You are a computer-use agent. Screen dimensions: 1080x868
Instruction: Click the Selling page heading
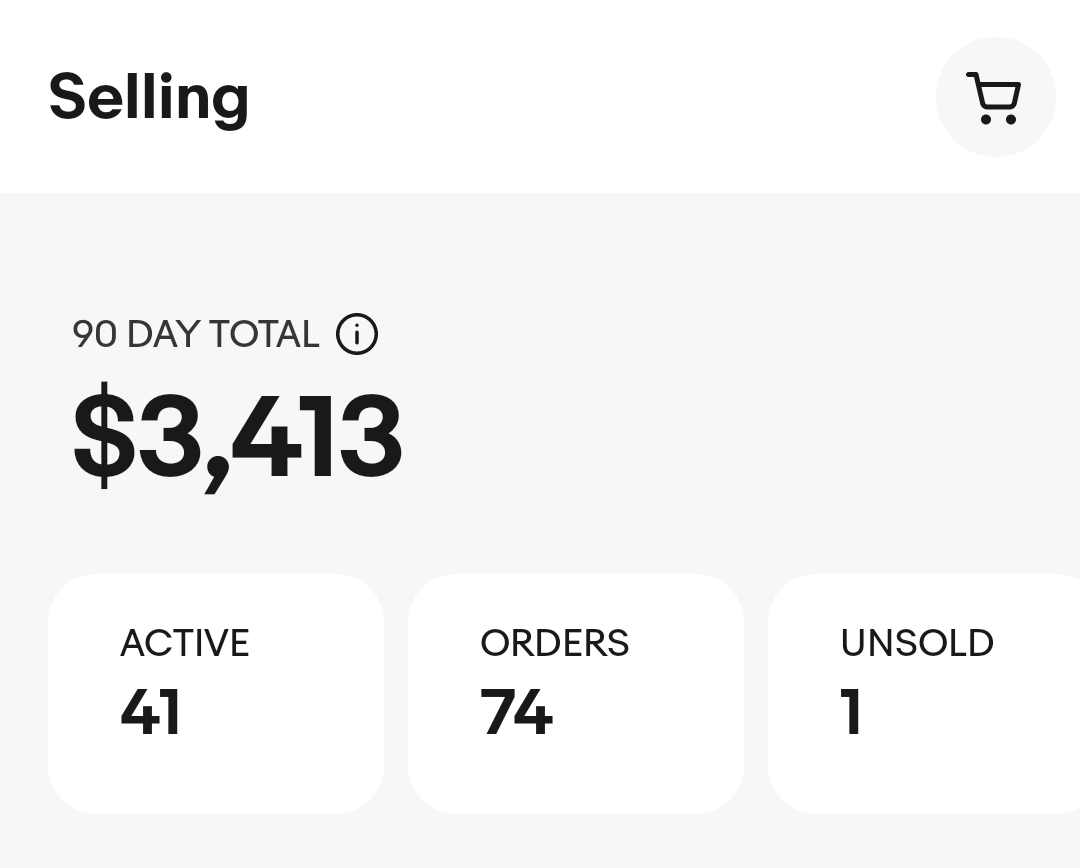[149, 98]
